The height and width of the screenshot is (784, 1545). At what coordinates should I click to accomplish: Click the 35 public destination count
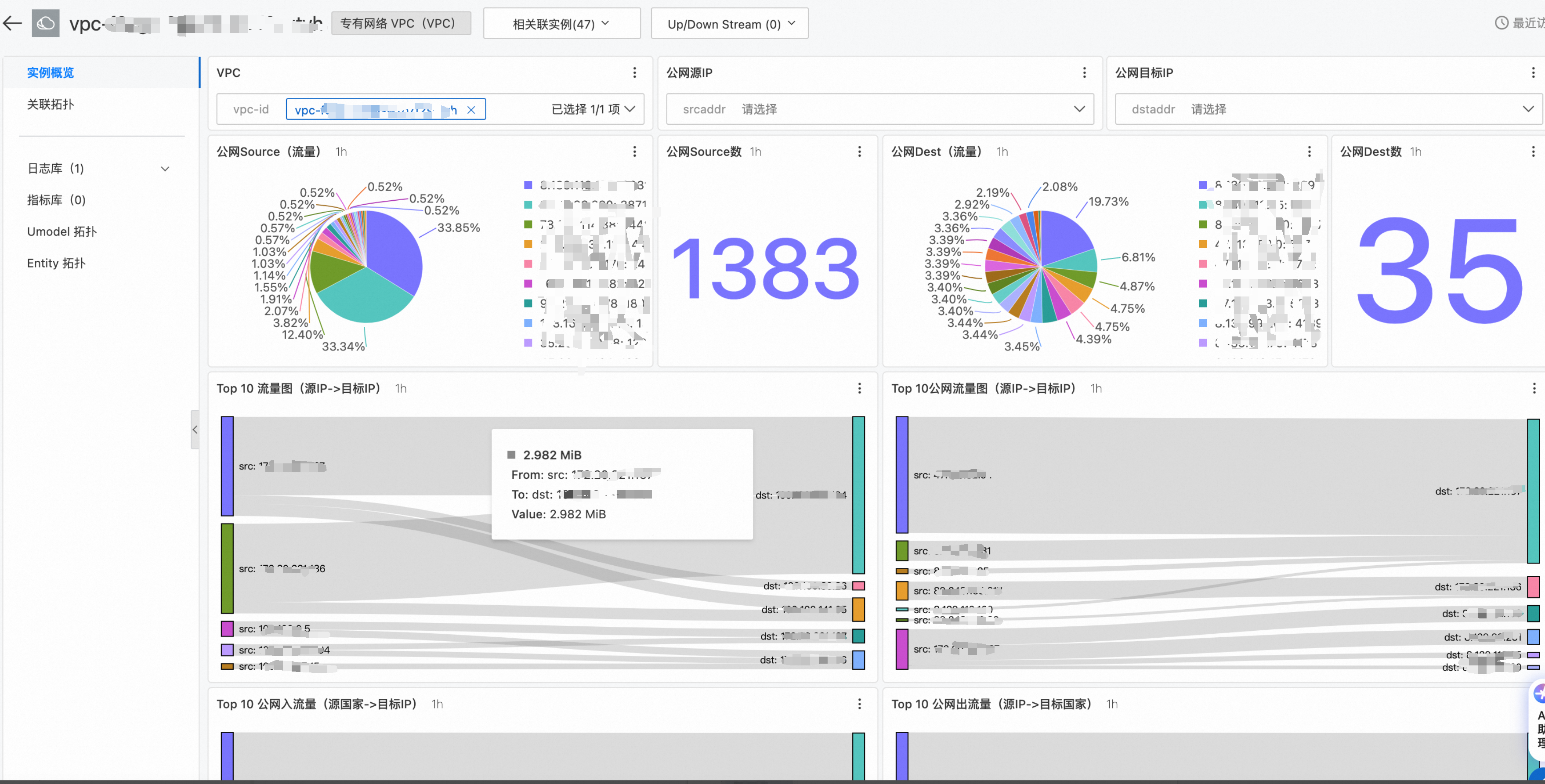click(x=1440, y=271)
